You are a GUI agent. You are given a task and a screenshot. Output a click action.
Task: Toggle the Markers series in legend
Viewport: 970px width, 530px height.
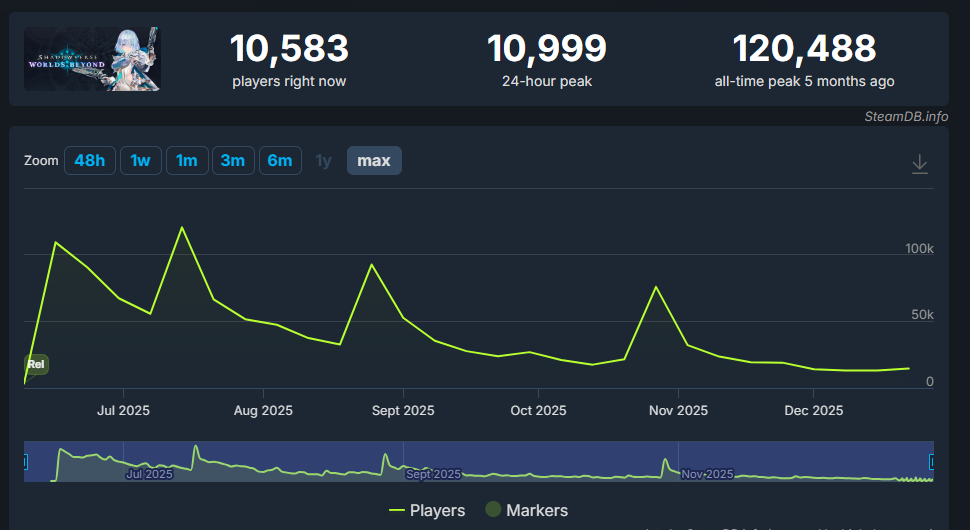pos(527,510)
